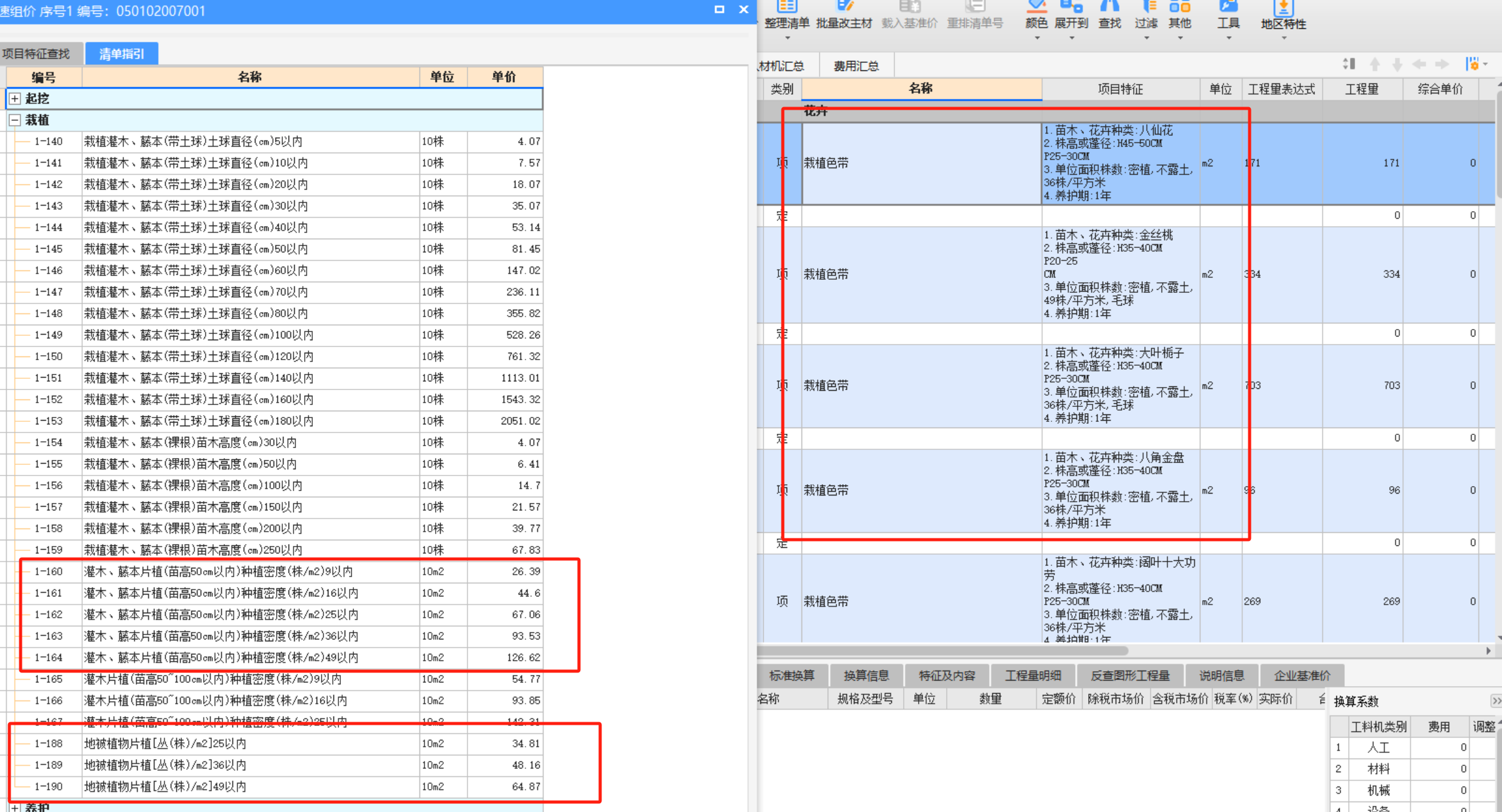1502x812 pixels.
Task: Expand the 换算系数 panel chevron
Action: (1495, 701)
